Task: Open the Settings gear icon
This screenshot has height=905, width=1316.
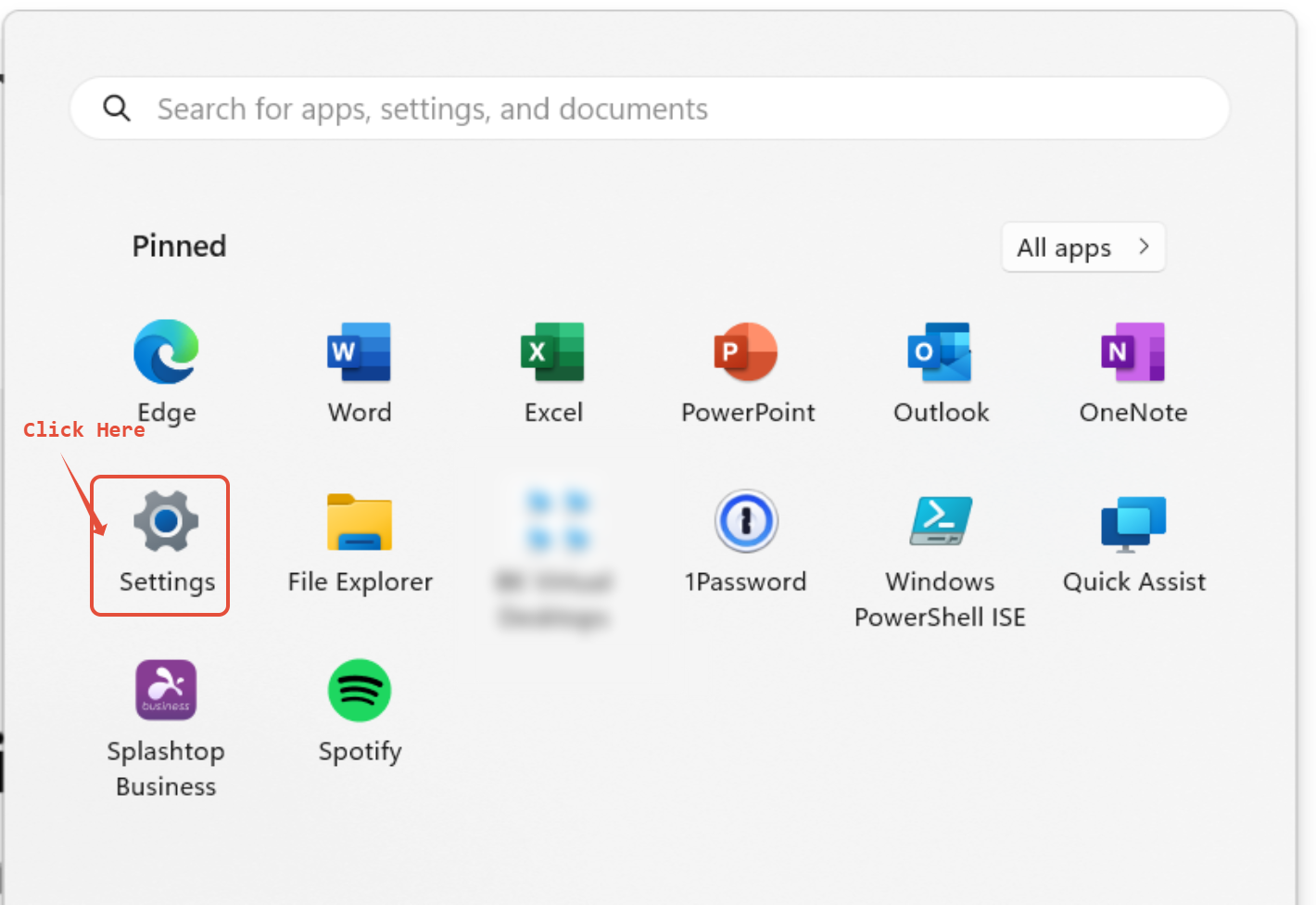Action: [x=166, y=521]
